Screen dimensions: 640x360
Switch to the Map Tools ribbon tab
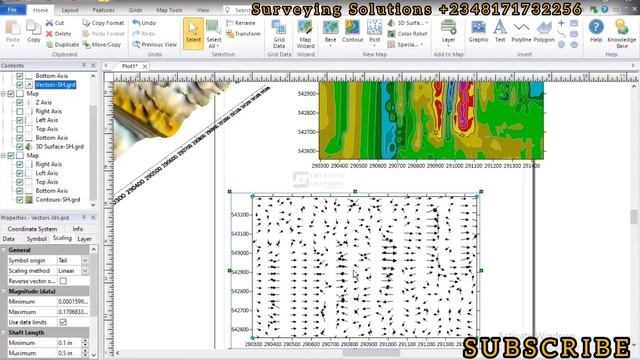click(x=169, y=10)
